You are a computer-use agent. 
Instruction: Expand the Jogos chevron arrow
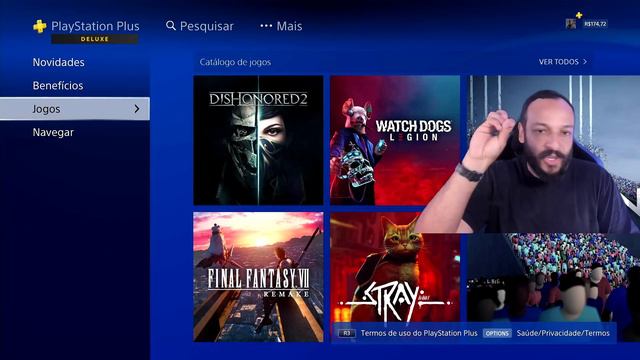[137, 109]
